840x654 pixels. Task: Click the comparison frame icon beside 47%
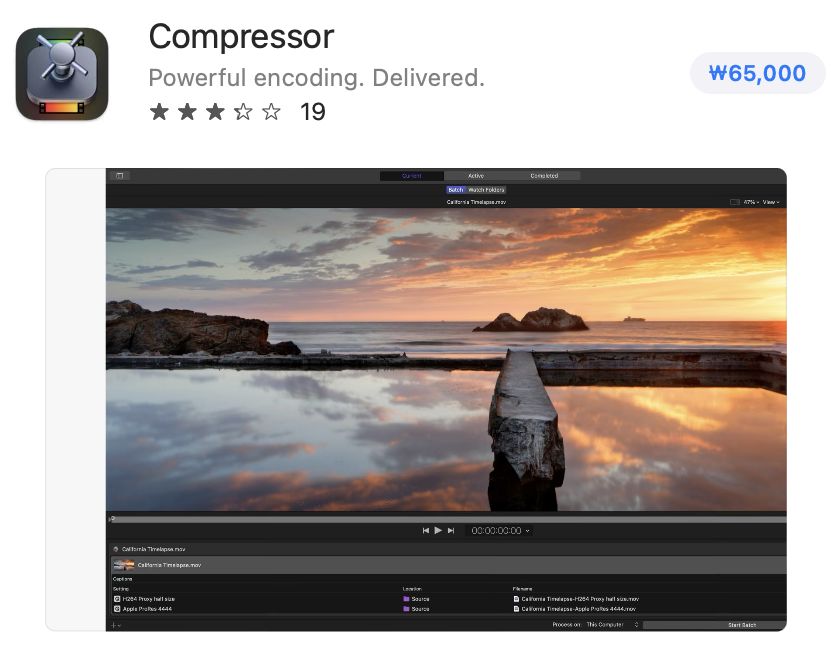coord(734,202)
